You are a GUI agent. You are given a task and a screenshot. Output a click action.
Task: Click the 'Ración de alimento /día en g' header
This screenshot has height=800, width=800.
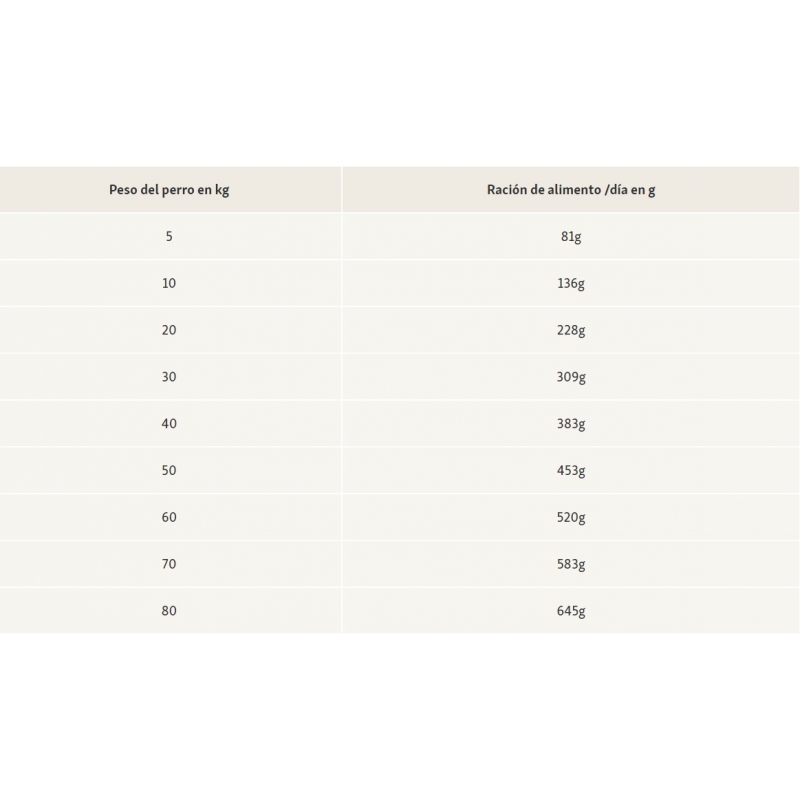[571, 190]
